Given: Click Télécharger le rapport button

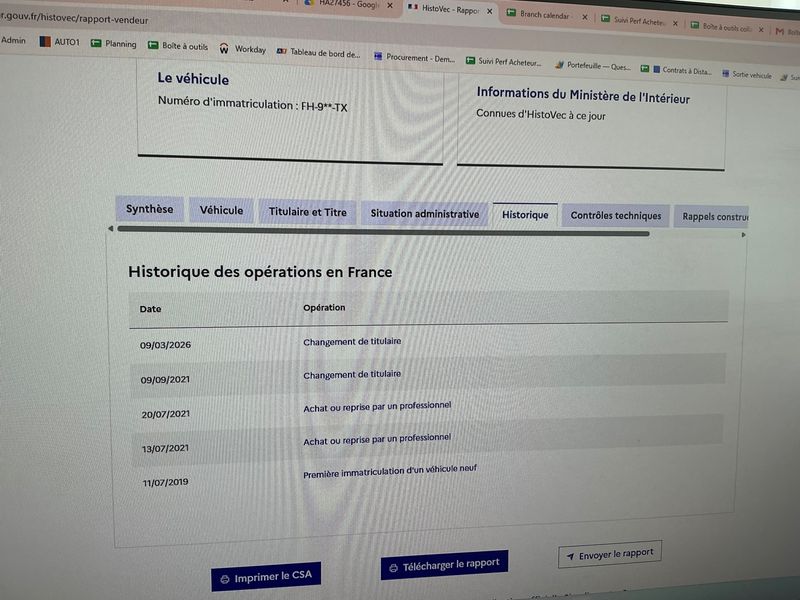Looking at the screenshot, I should pos(444,565).
